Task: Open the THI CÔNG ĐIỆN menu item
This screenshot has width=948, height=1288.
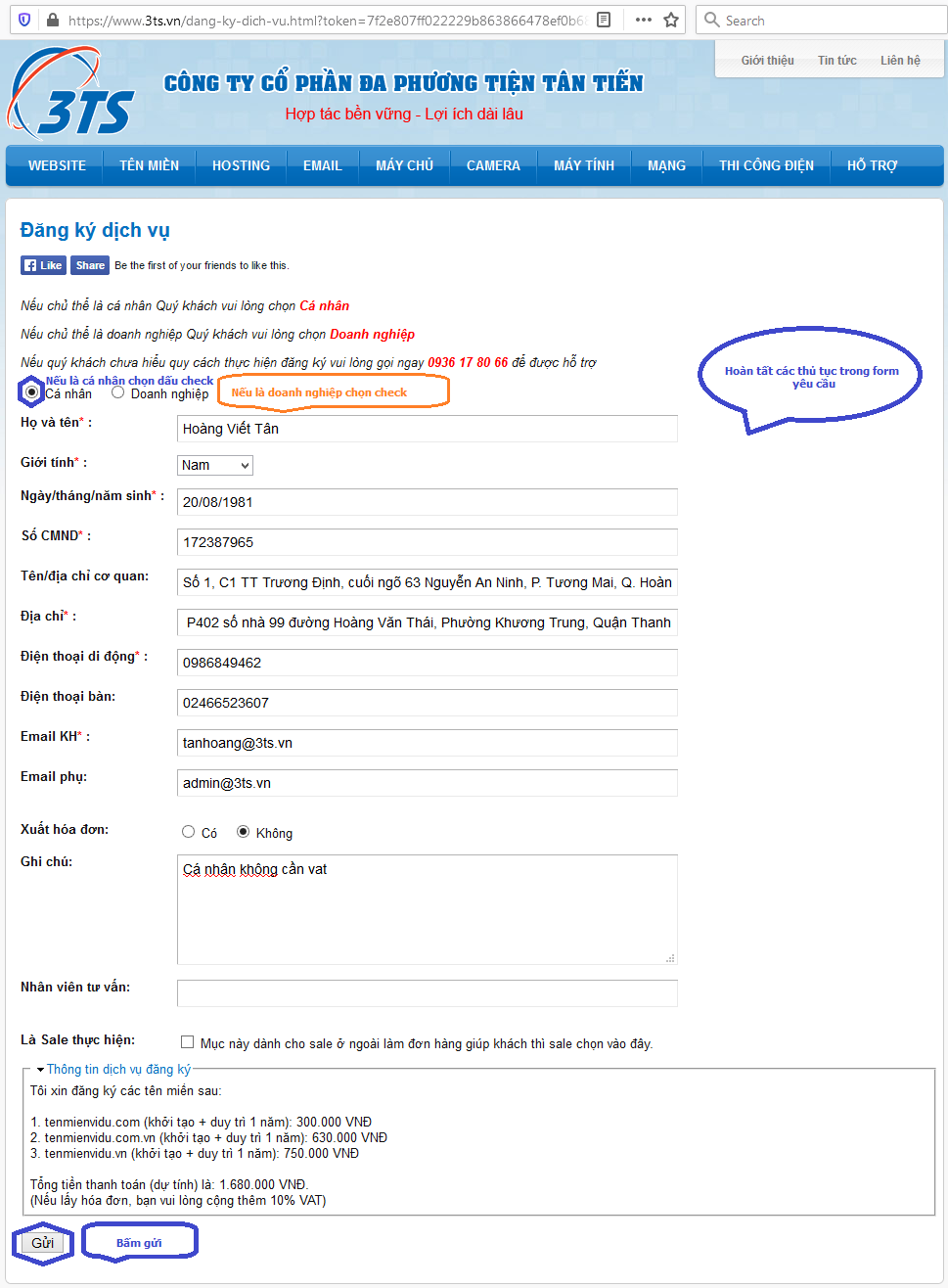Action: [x=766, y=165]
